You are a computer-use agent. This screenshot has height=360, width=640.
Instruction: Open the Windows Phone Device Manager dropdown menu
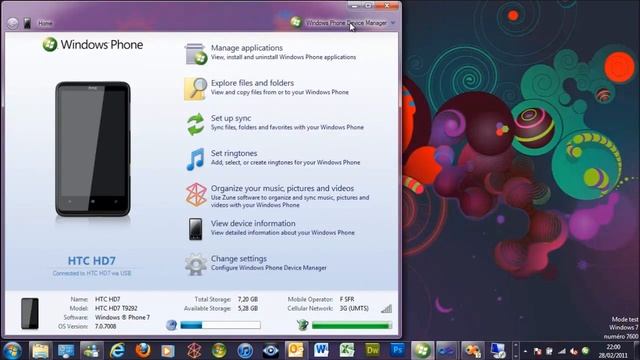393,23
